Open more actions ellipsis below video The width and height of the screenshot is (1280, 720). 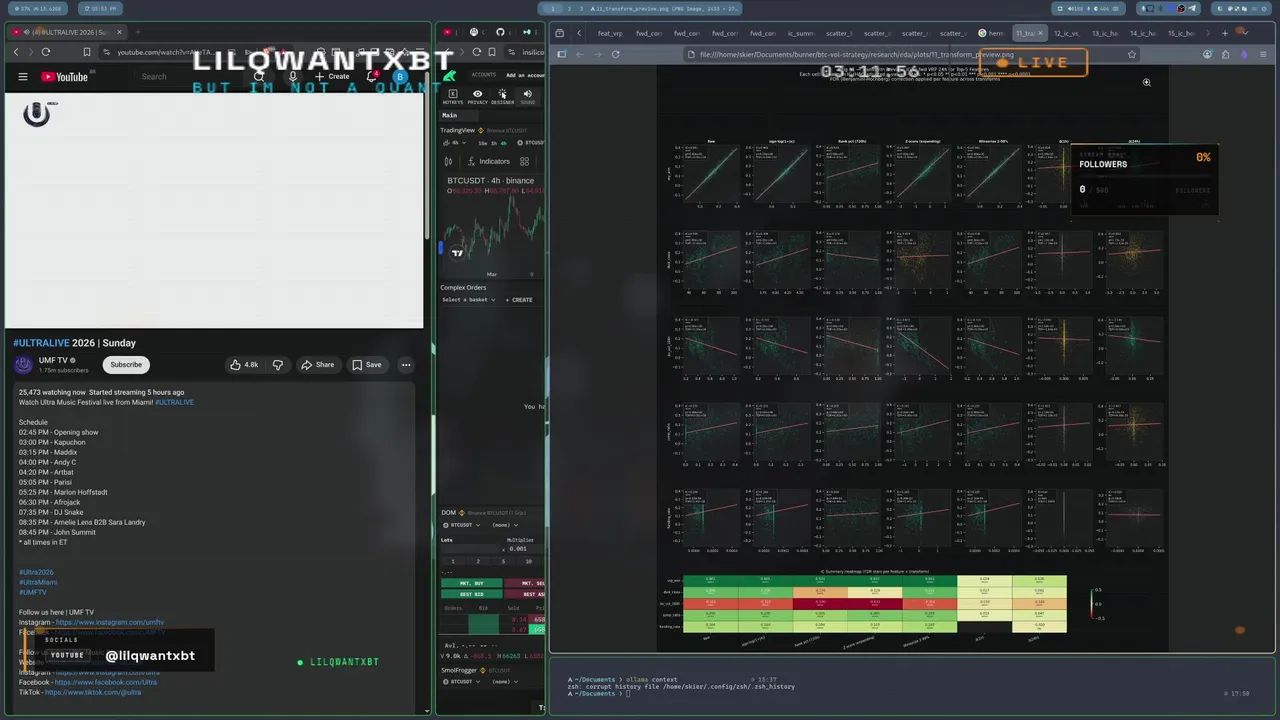pos(406,365)
